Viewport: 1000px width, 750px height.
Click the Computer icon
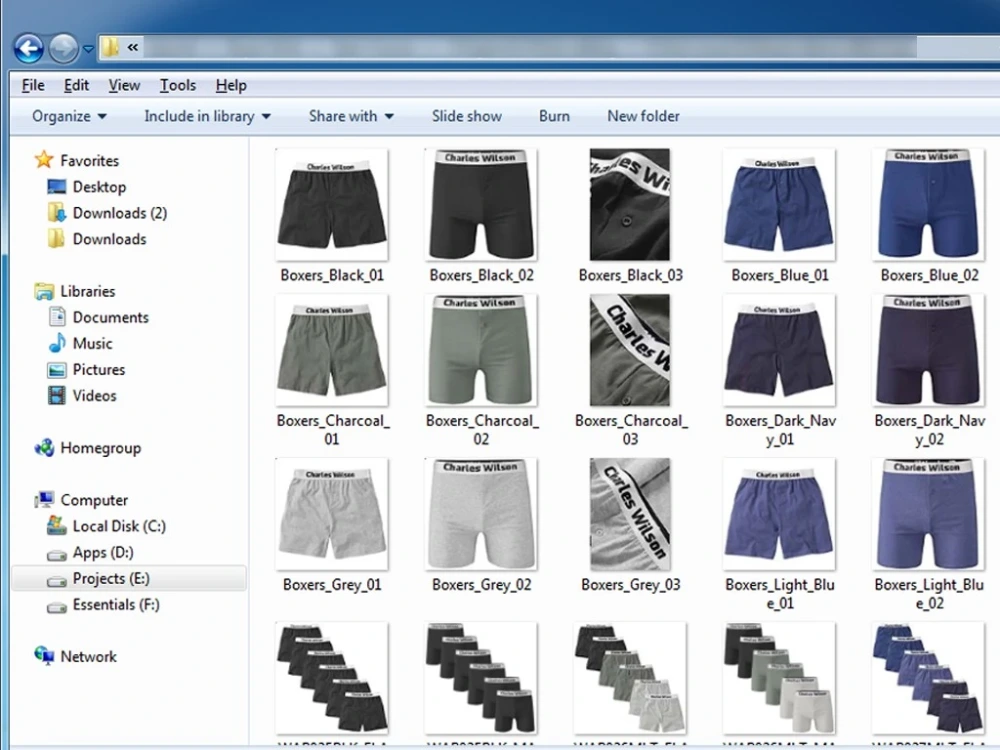tap(44, 499)
